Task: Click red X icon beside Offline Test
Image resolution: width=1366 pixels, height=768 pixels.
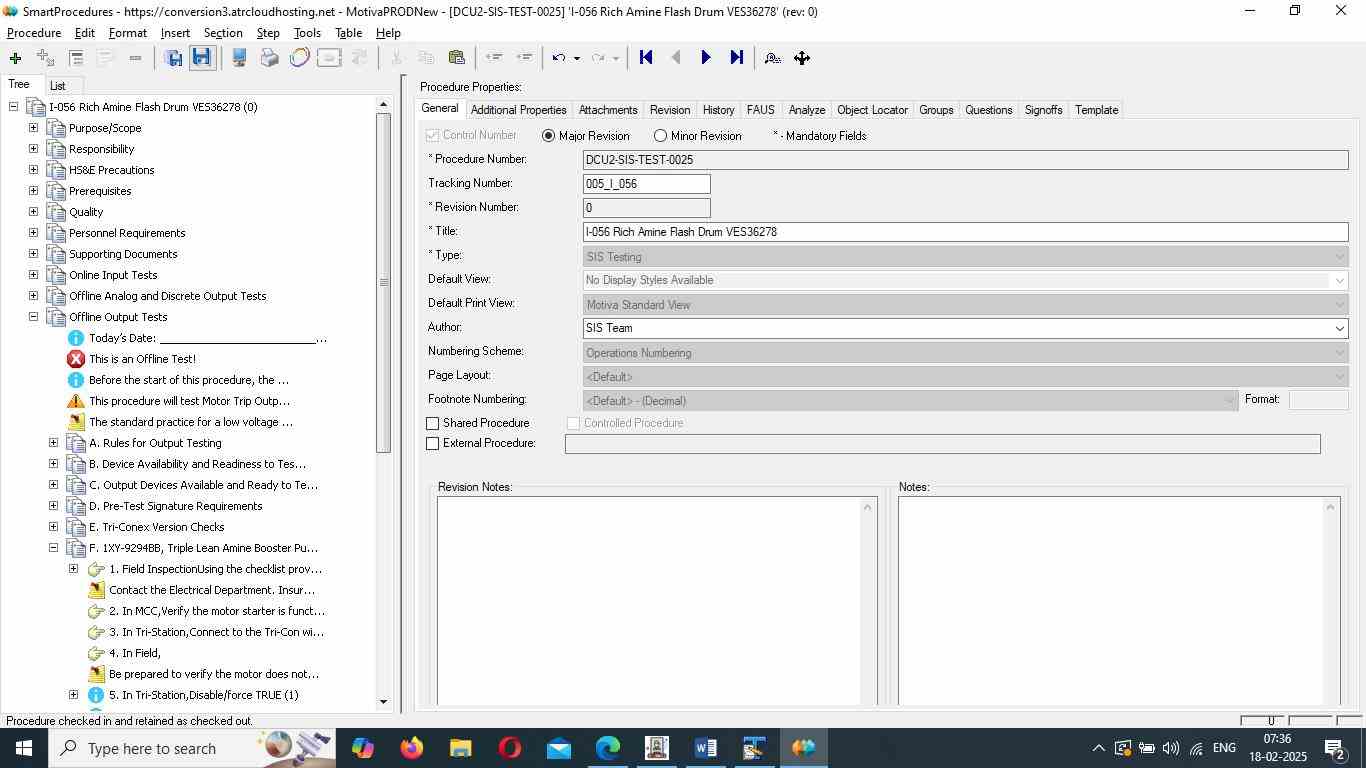Action: [75, 359]
